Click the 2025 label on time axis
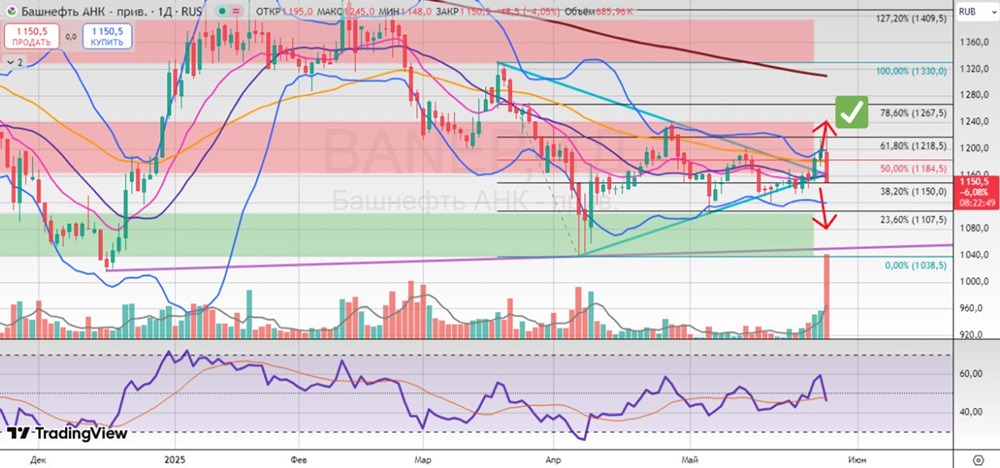The image size is (1000, 468). [173, 459]
